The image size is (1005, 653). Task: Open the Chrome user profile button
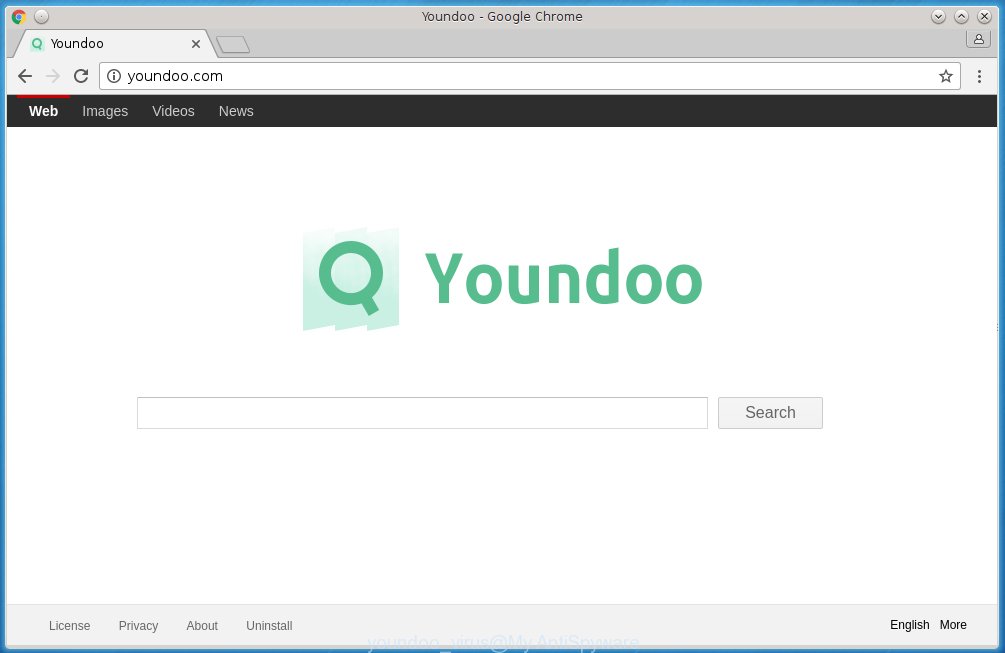[x=978, y=40]
